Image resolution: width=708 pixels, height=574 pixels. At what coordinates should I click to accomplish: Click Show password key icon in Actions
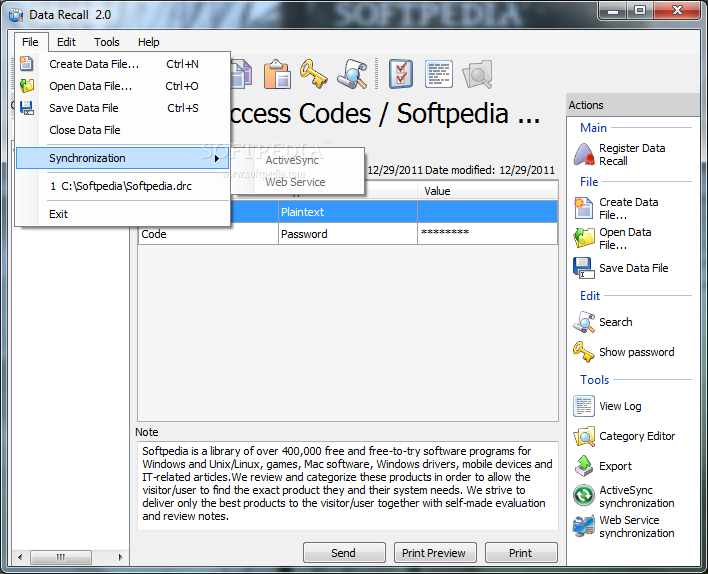pyautogui.click(x=583, y=352)
